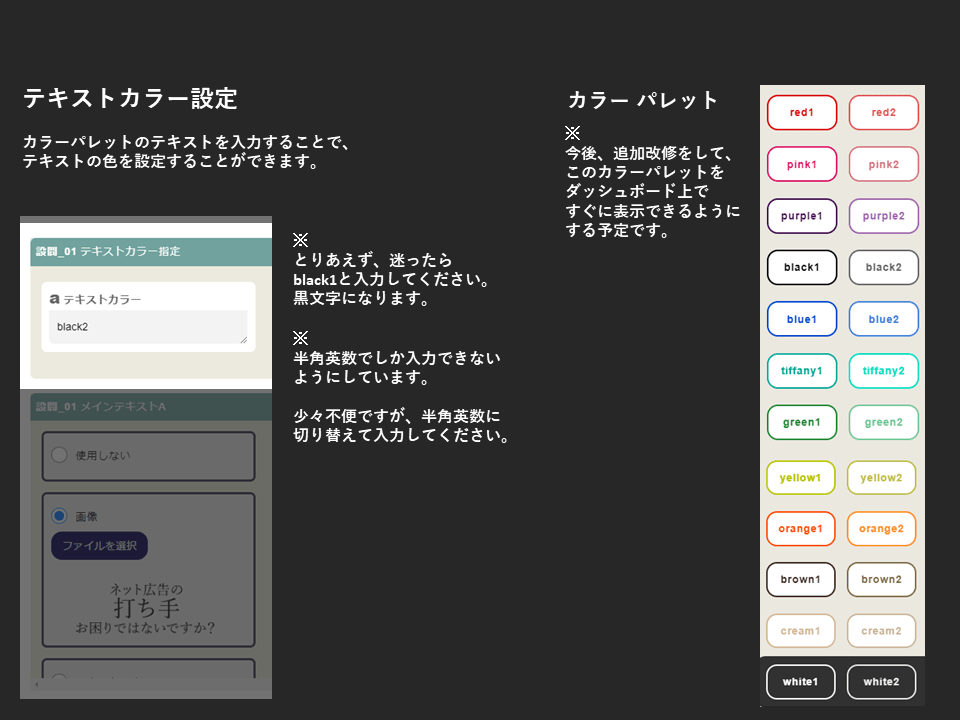The height and width of the screenshot is (720, 960).
Task: Click the ネット広告の打ち手 preview image
Action: pos(146,608)
